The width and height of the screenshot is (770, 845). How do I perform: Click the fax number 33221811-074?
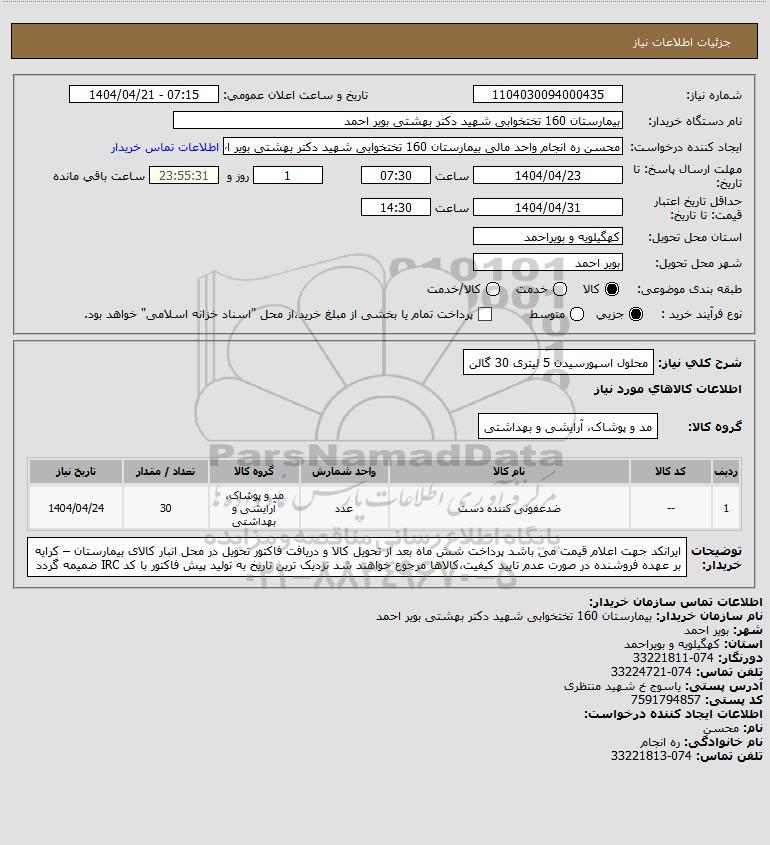673,657
